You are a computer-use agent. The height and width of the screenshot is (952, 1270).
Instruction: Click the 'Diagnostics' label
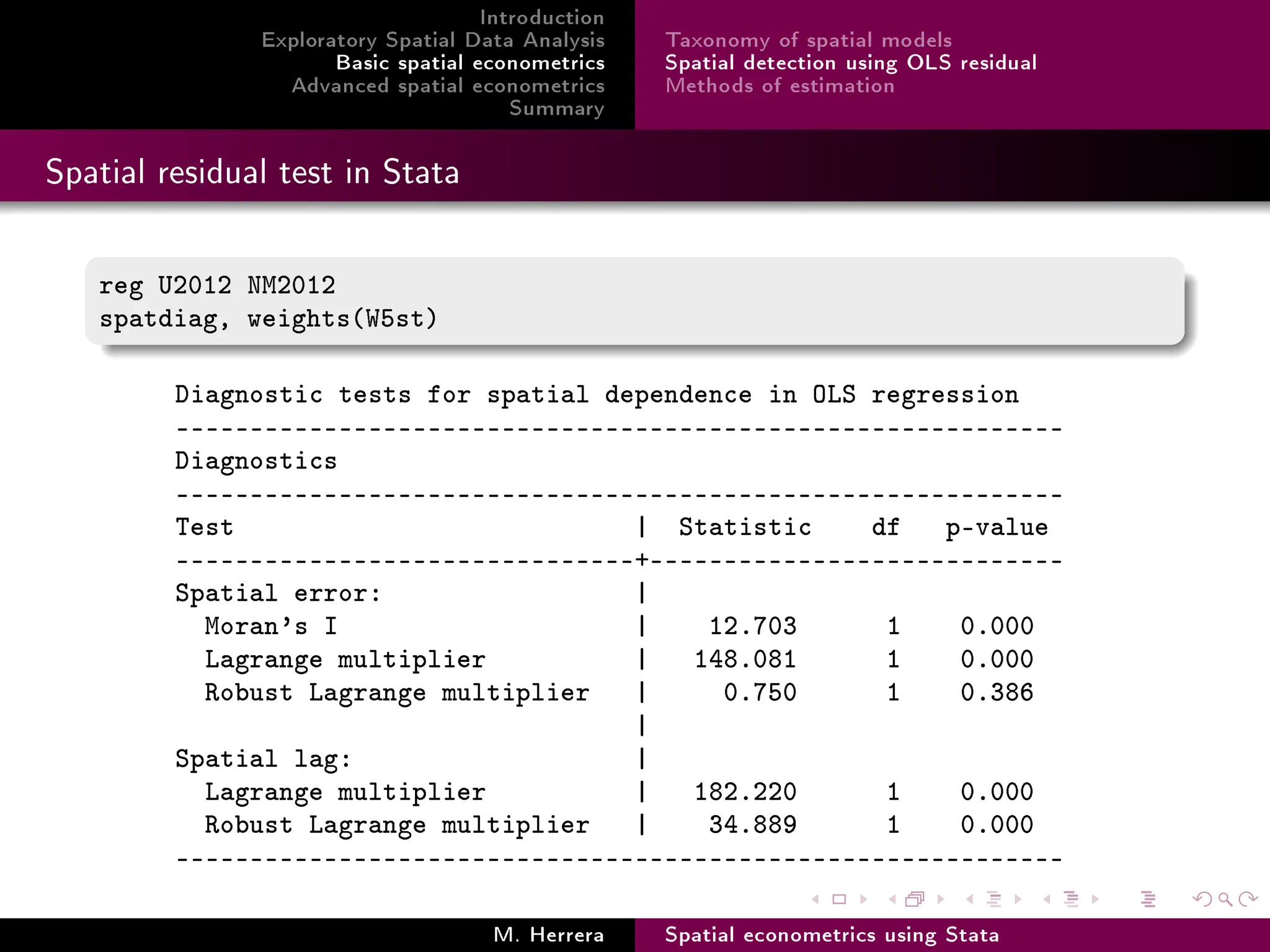click(x=255, y=462)
